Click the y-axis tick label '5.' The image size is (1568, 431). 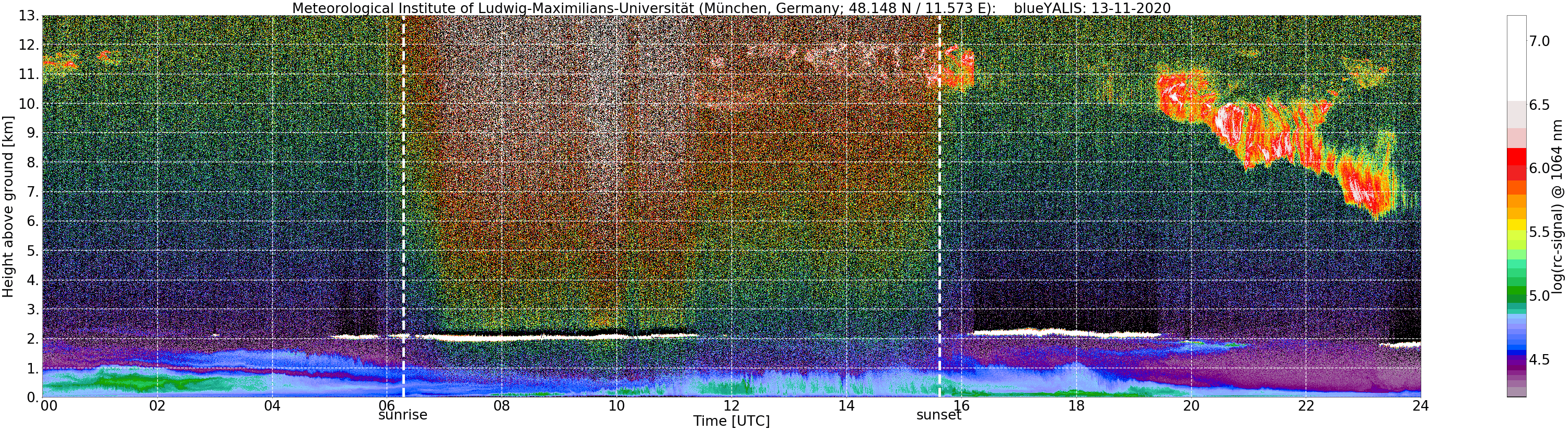pyautogui.click(x=32, y=251)
